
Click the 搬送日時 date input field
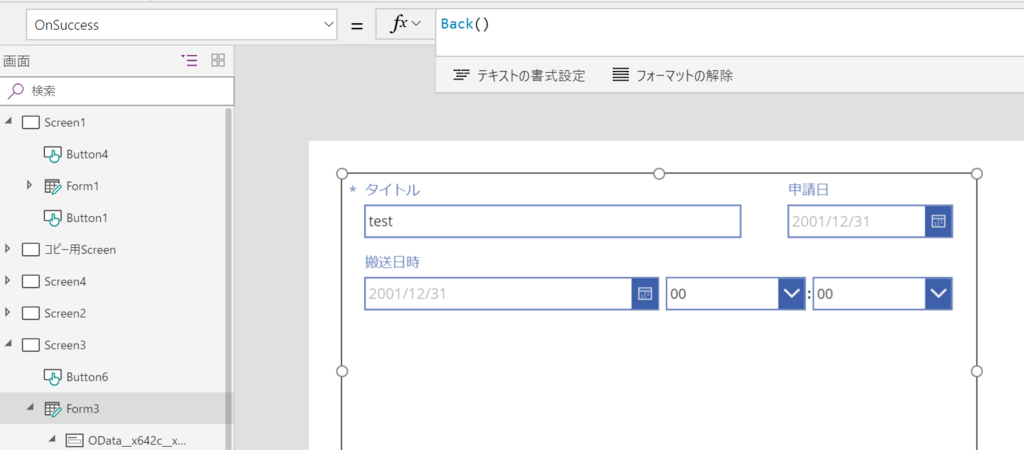[498, 294]
